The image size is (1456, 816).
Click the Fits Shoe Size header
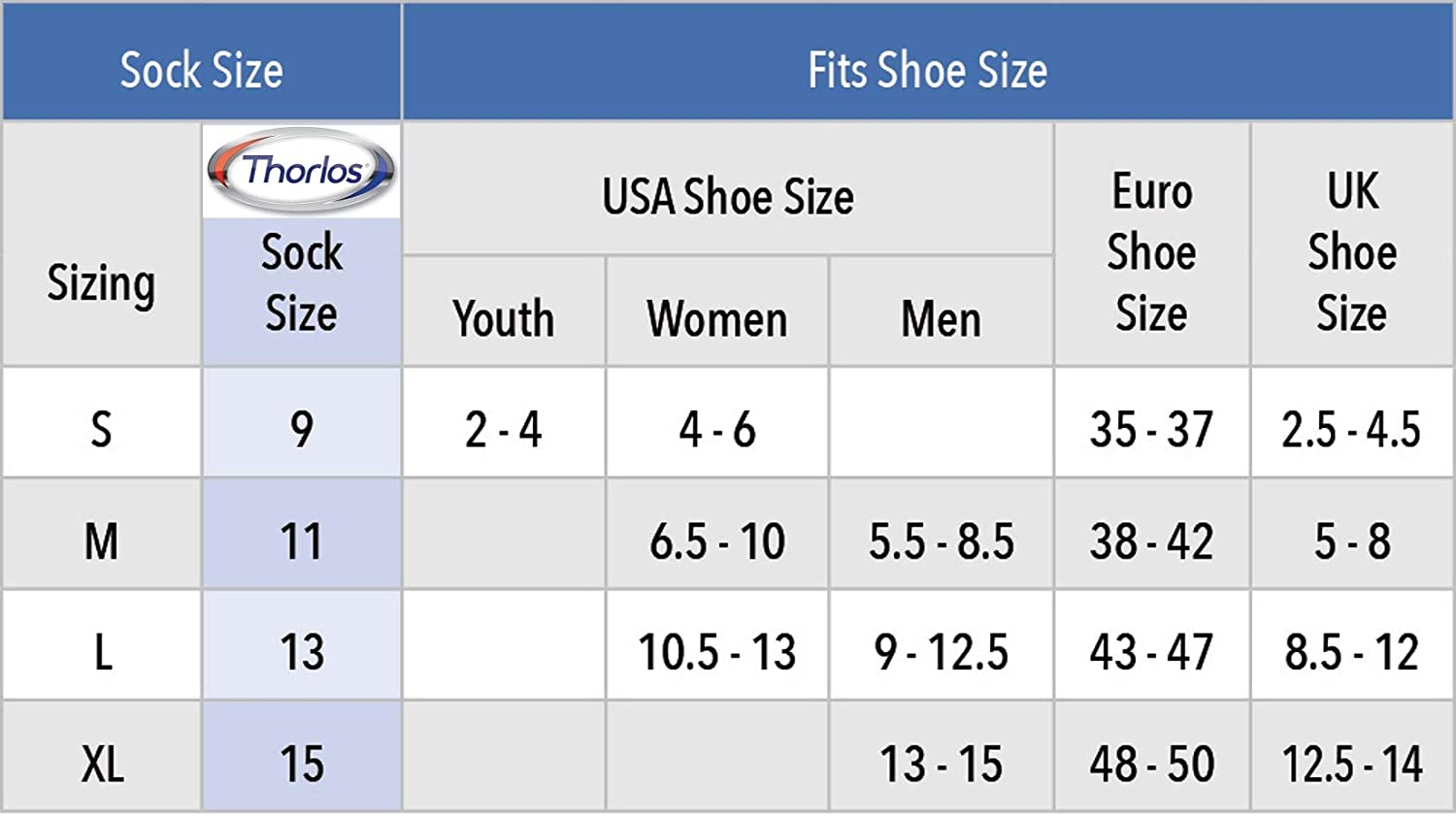tap(927, 70)
